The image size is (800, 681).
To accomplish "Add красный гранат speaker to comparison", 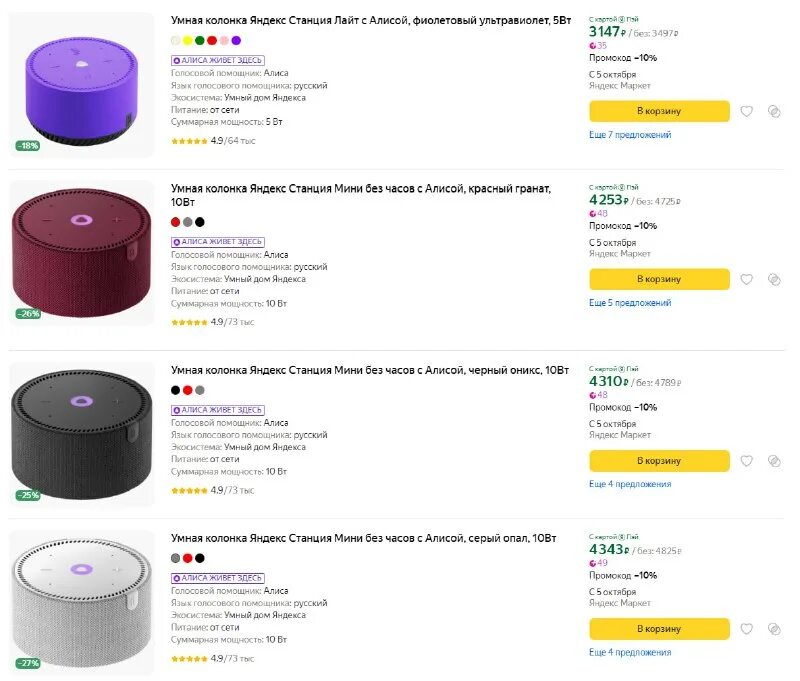I will (x=774, y=279).
